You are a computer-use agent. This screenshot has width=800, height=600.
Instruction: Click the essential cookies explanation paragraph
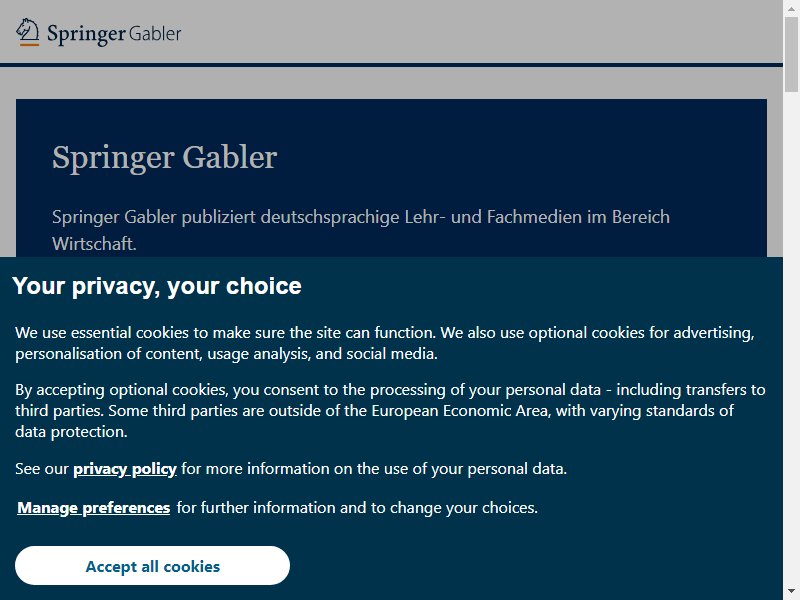pos(385,343)
